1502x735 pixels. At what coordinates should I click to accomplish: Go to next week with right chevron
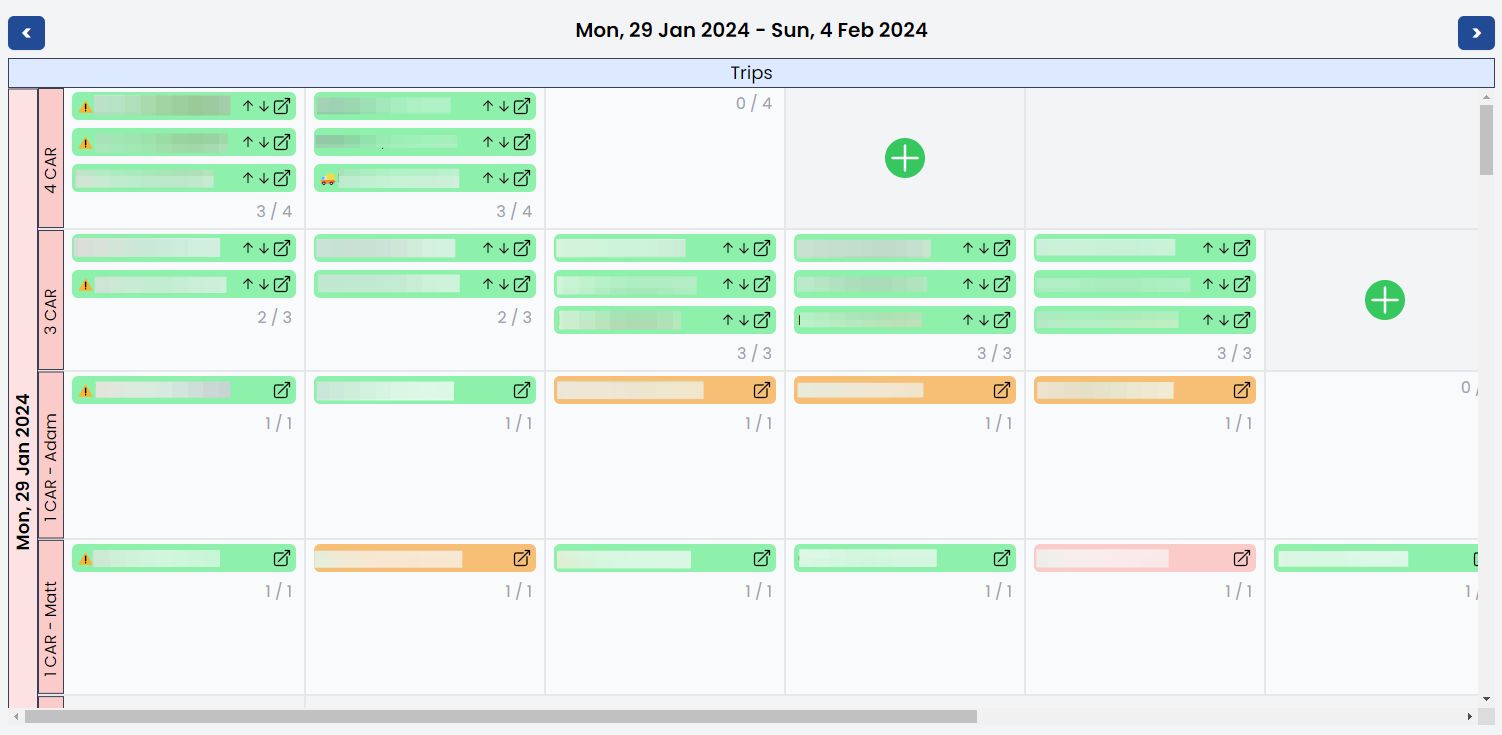click(x=1476, y=33)
